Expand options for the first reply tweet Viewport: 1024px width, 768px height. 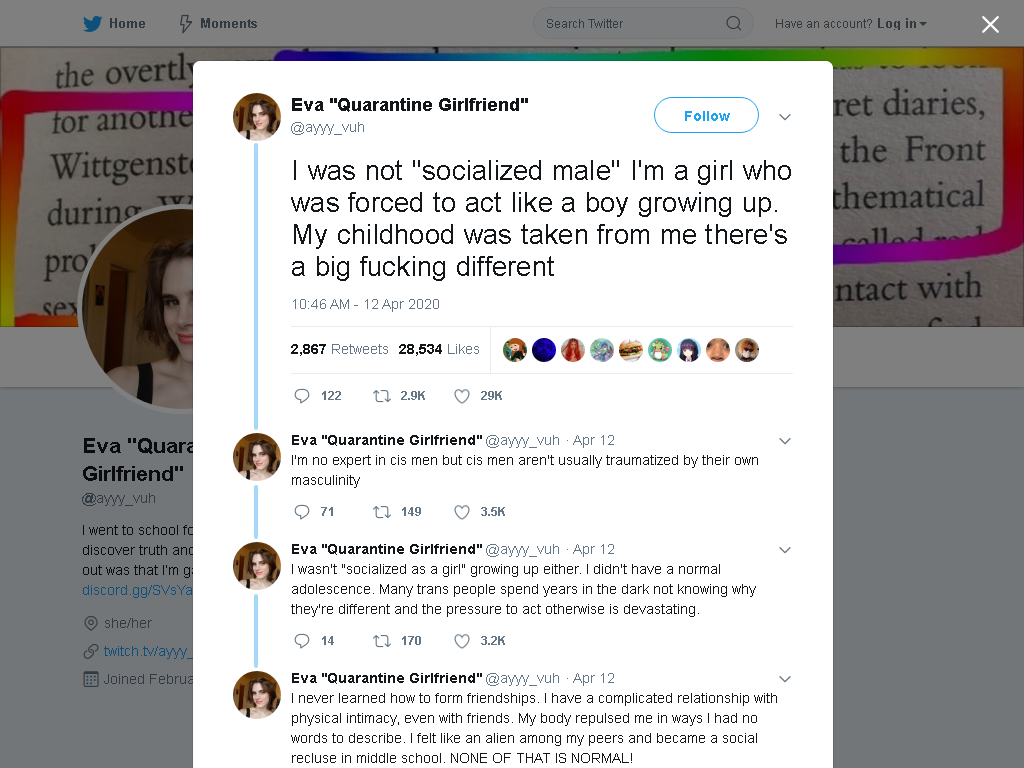click(785, 441)
